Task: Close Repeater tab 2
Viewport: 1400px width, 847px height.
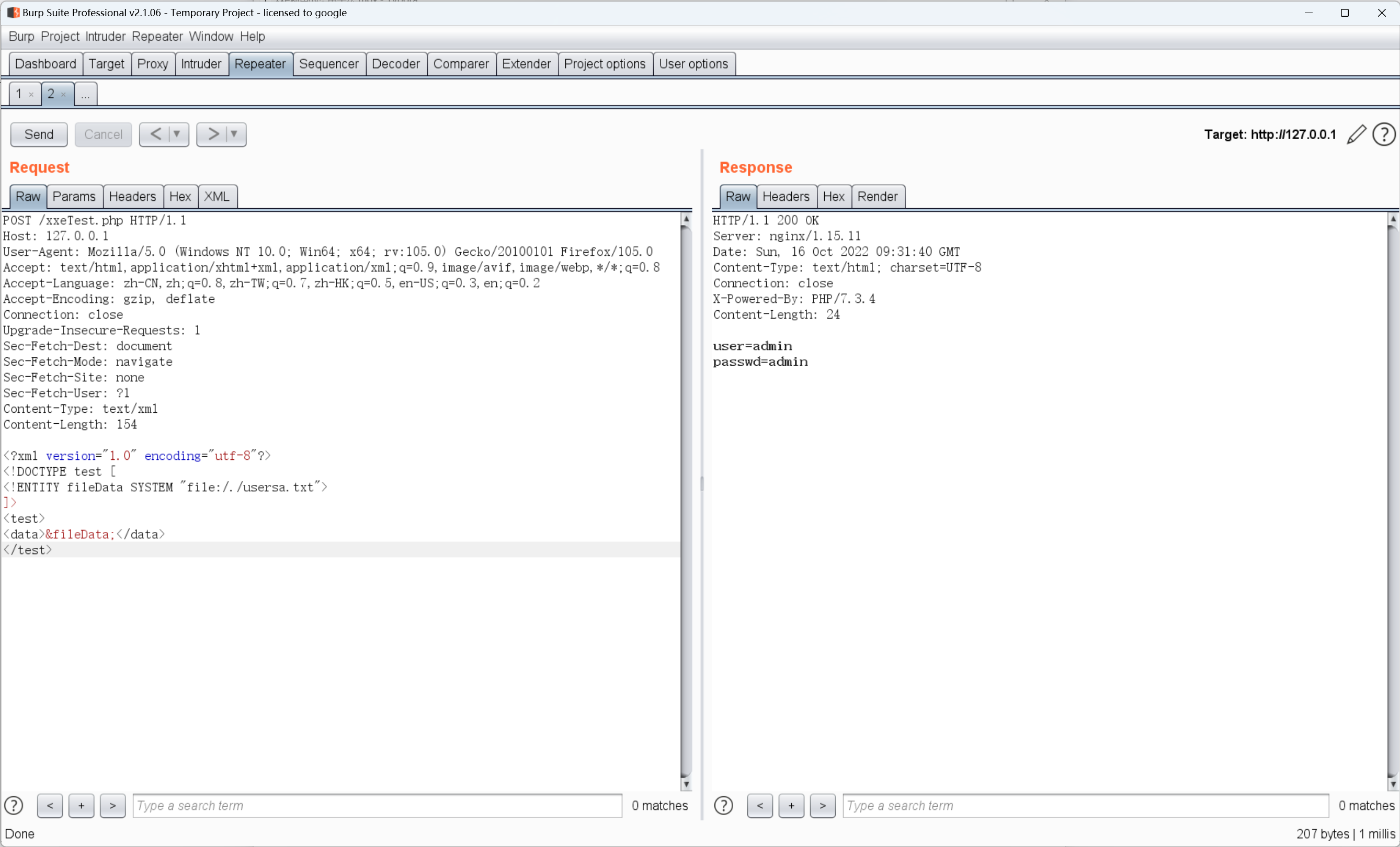Action: point(64,94)
